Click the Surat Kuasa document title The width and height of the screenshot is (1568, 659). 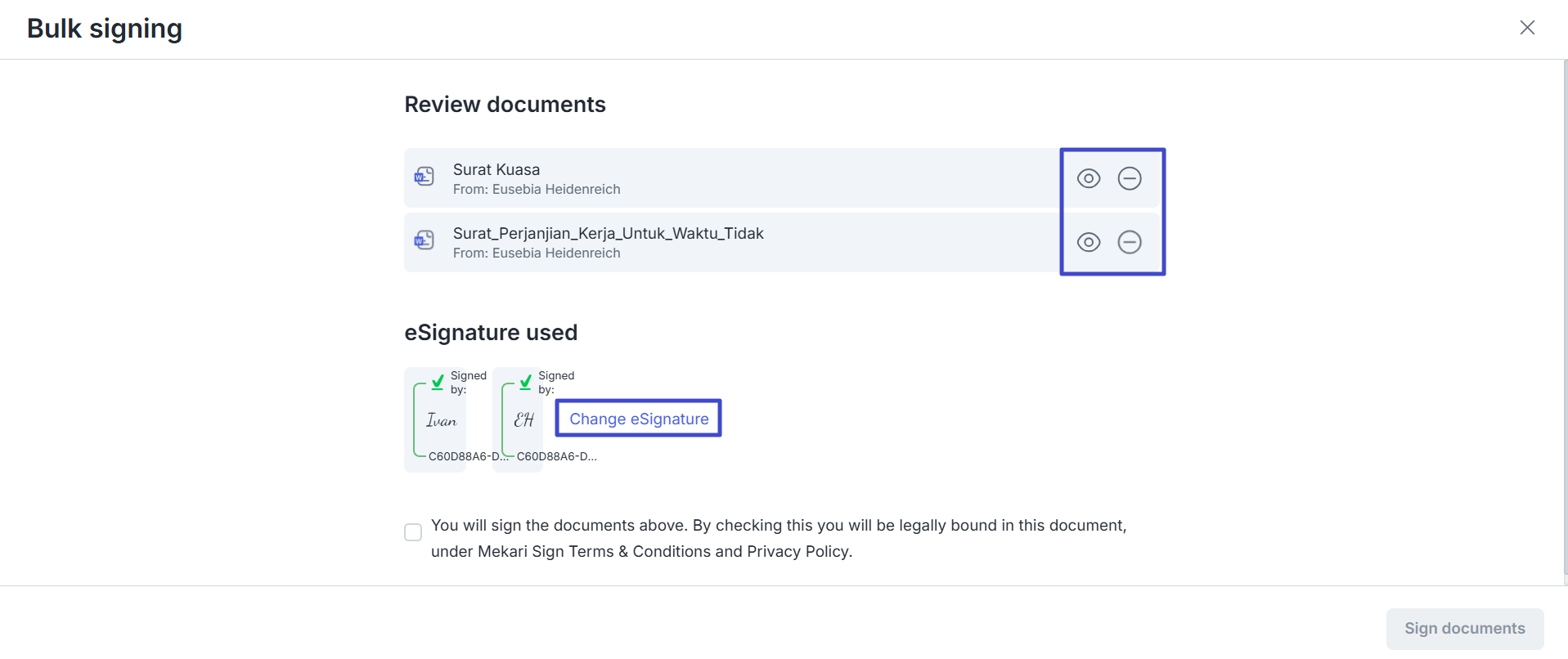(x=496, y=169)
